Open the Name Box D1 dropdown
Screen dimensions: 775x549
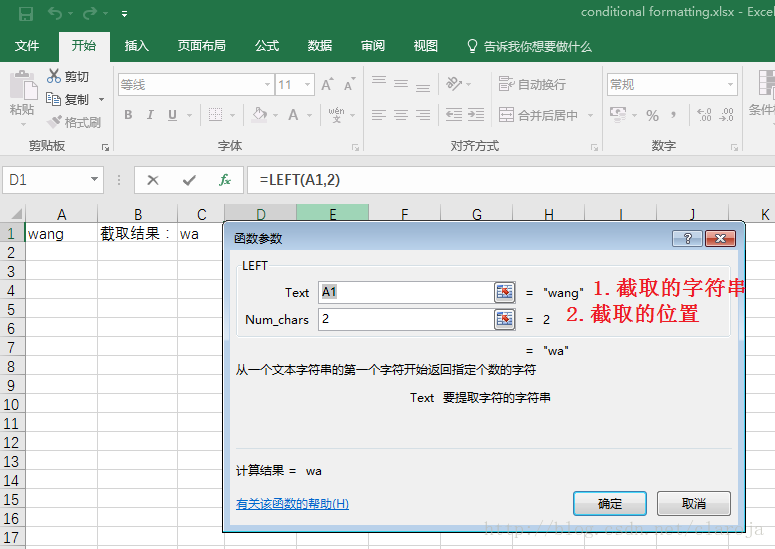point(94,179)
